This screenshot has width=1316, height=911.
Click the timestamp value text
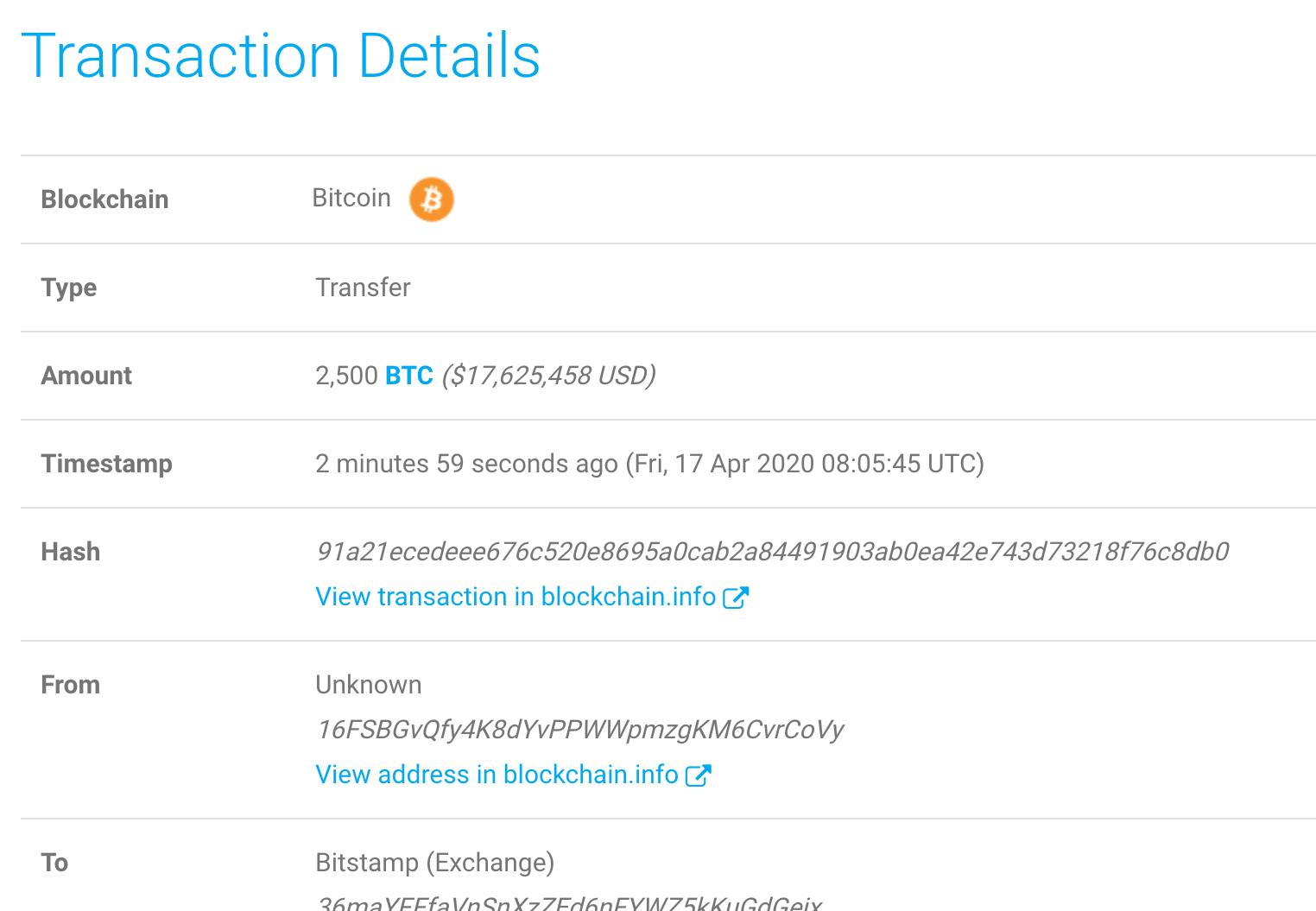click(649, 464)
